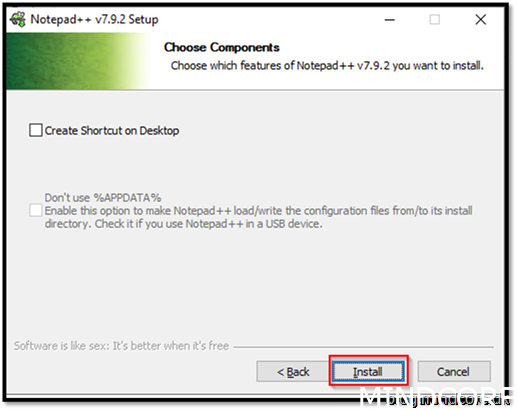Click the 'Enable this option' USB description text
Image resolution: width=517 pixels, height=410 pixels.
point(258,217)
